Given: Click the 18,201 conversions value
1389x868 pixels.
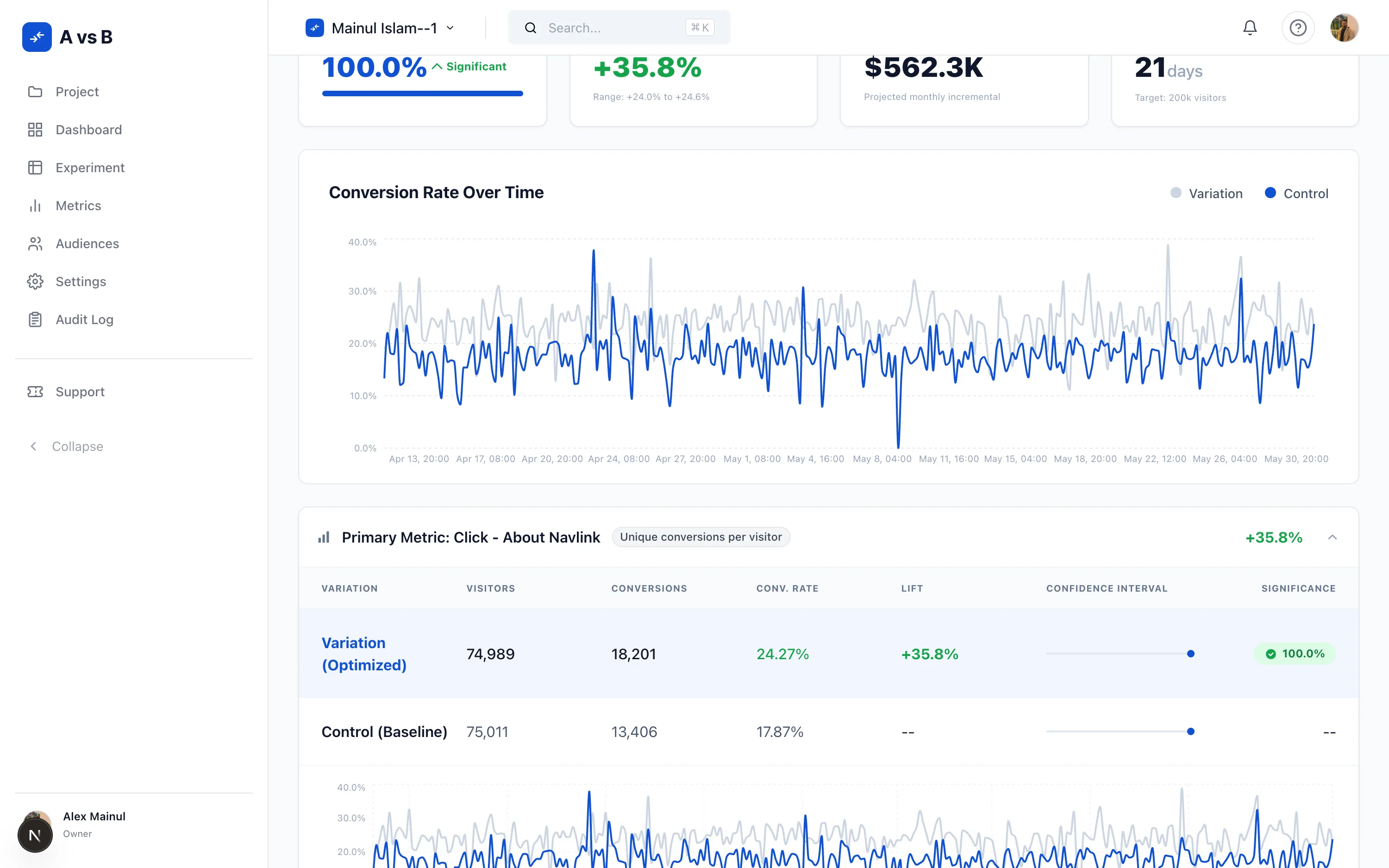Looking at the screenshot, I should 634,655.
